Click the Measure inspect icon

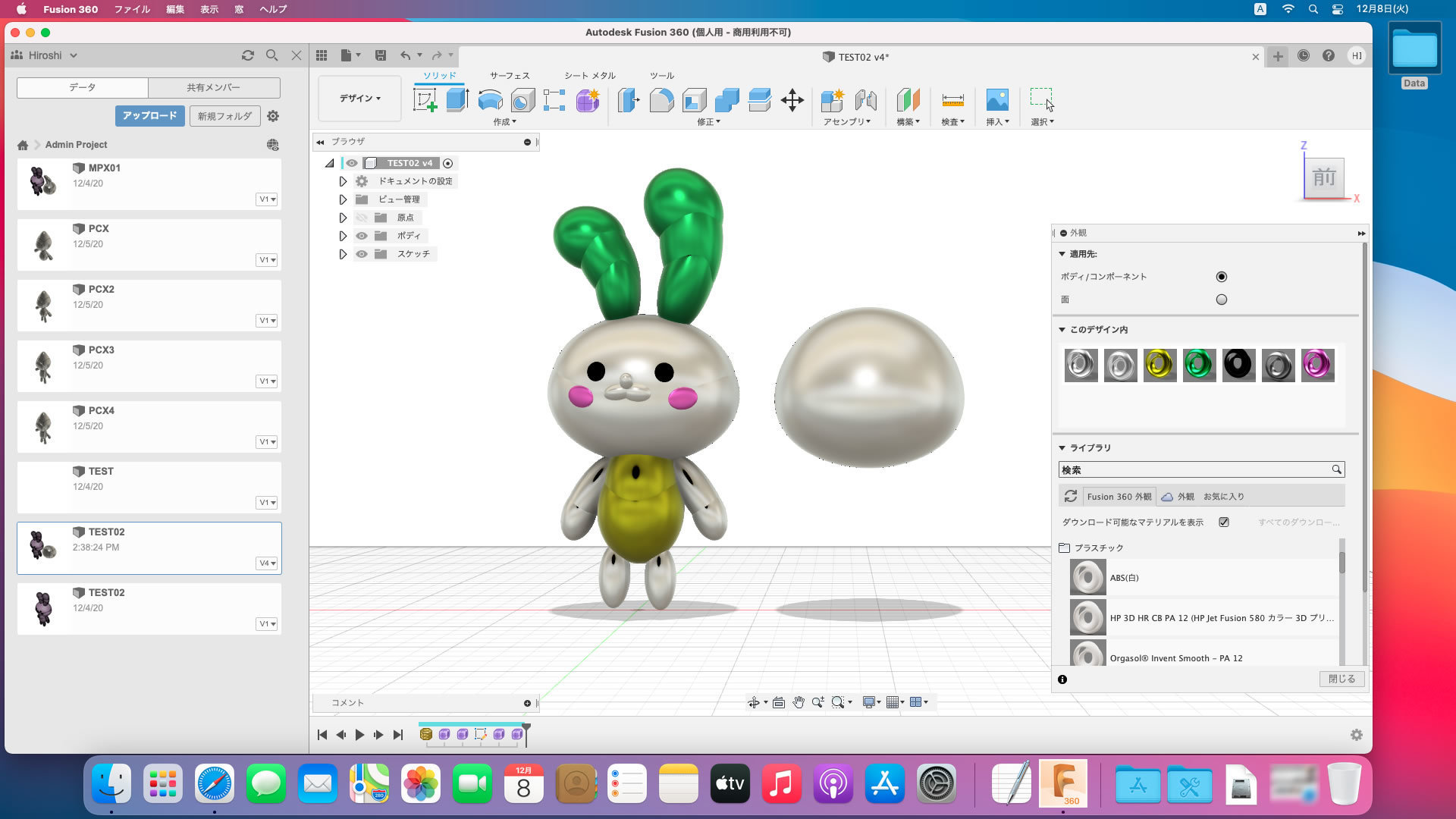(x=952, y=99)
